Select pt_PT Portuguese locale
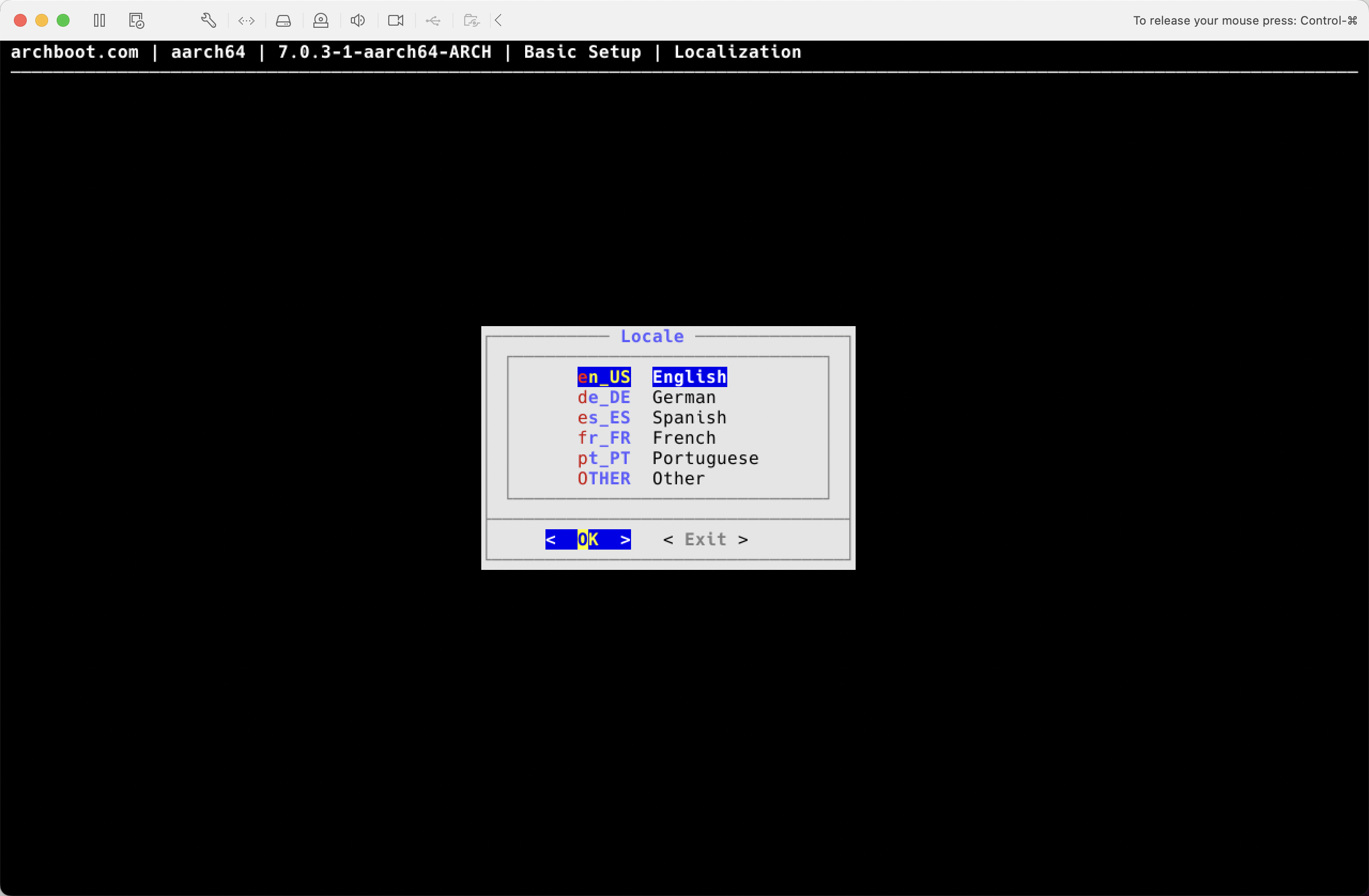Image resolution: width=1369 pixels, height=896 pixels. point(668,458)
